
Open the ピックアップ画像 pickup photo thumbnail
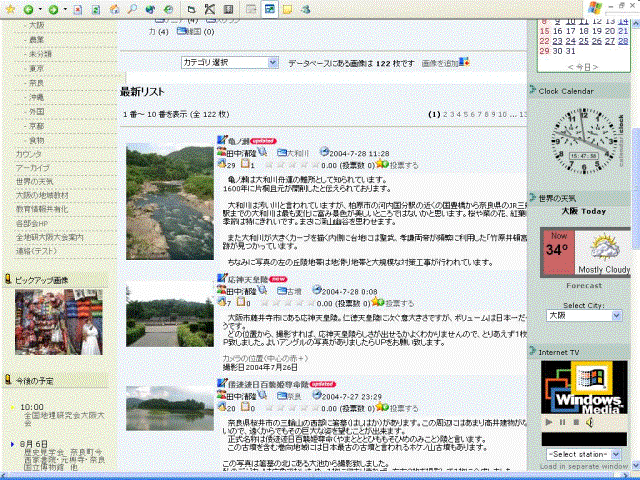(x=59, y=322)
